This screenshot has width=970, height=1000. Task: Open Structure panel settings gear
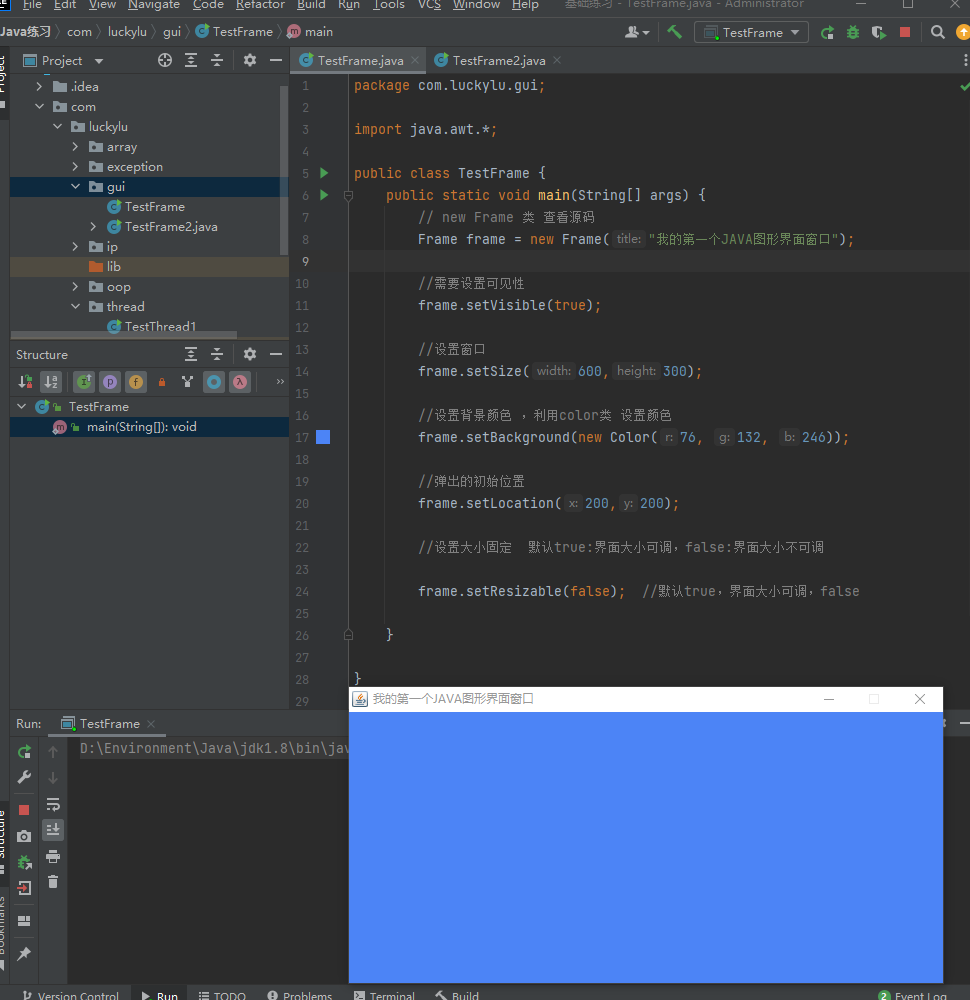pos(250,354)
